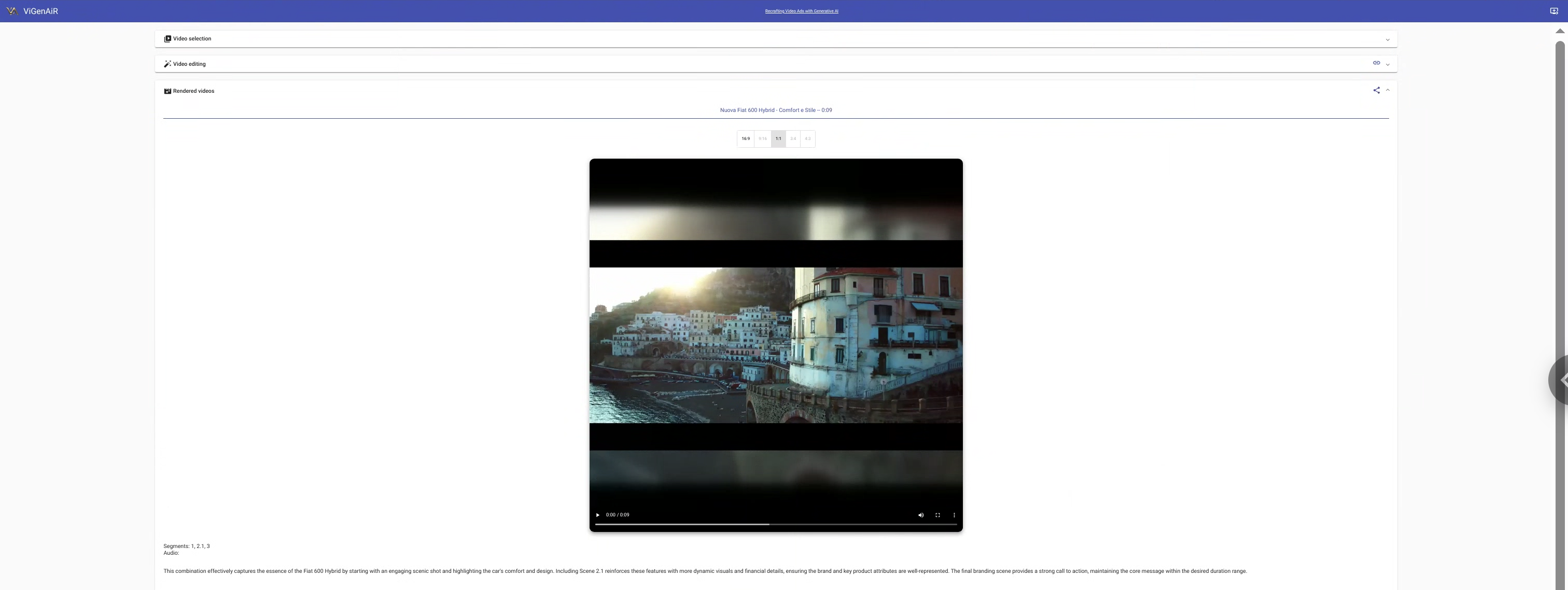1568x590 pixels.
Task: Copy the link using the Video editing chain icon
Action: [1376, 63]
